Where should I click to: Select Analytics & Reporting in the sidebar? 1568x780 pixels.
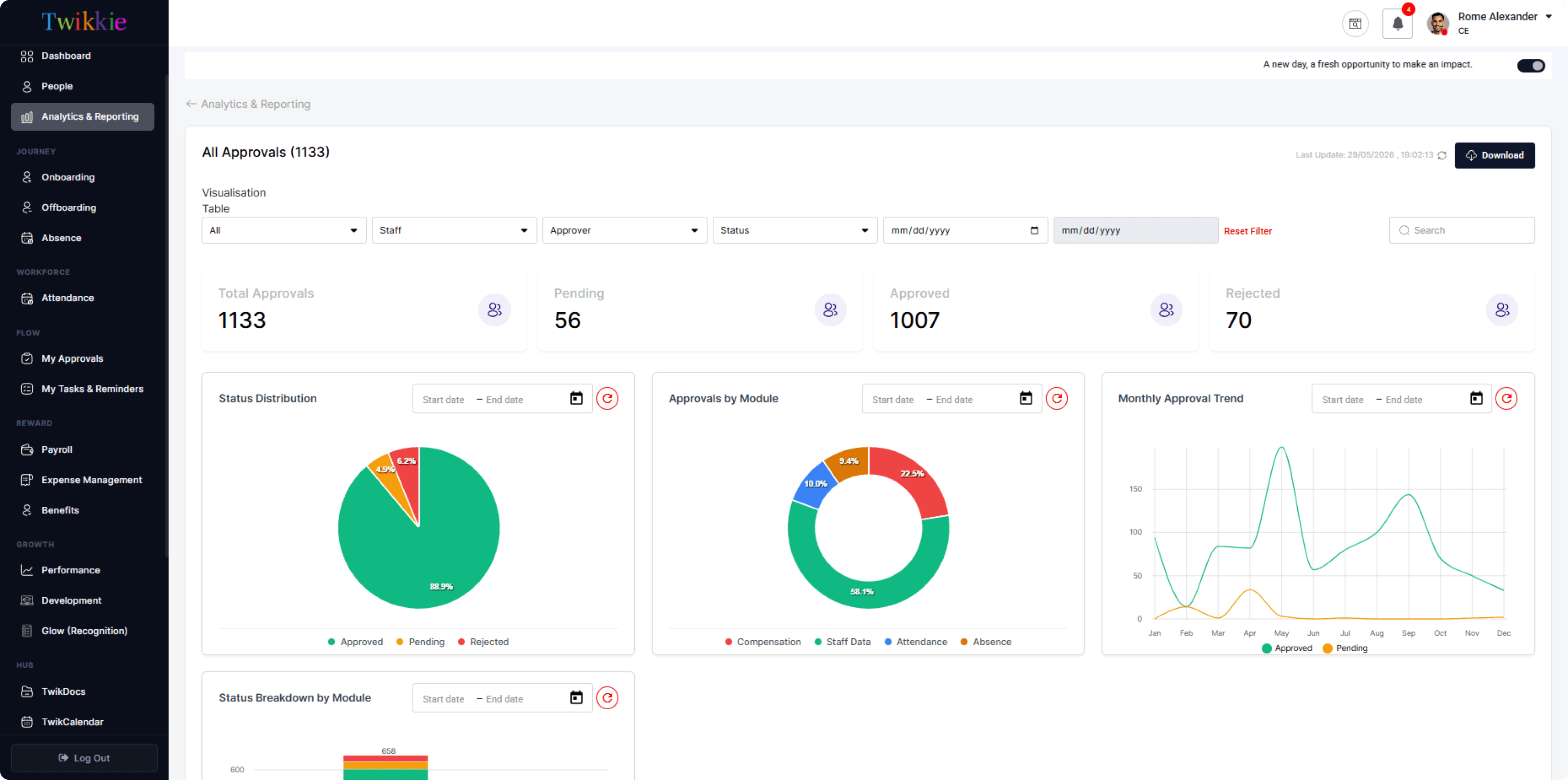[x=83, y=117]
